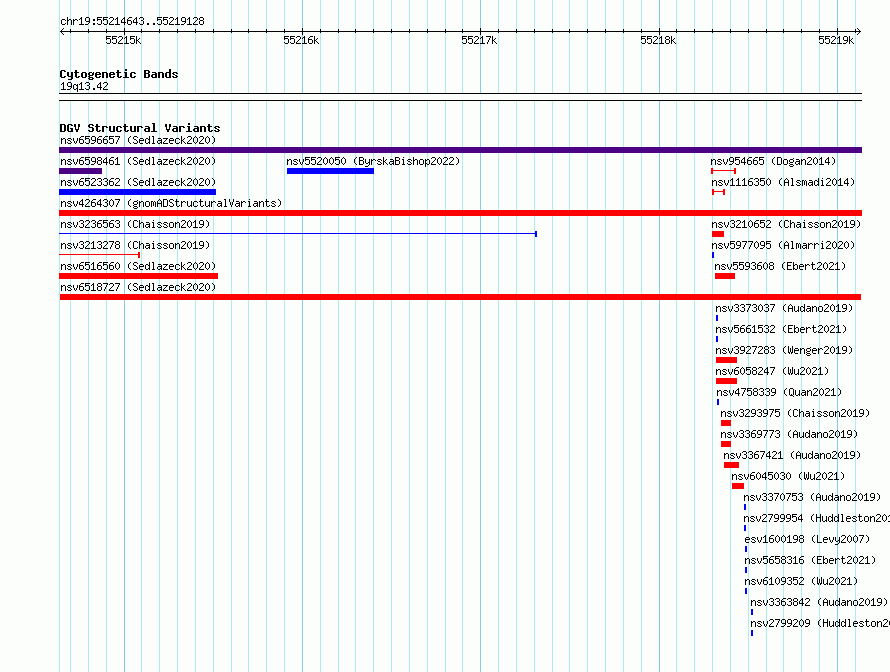Click thin blue line under nsv3236563
This screenshot has height=672, width=890.
tap(298, 234)
